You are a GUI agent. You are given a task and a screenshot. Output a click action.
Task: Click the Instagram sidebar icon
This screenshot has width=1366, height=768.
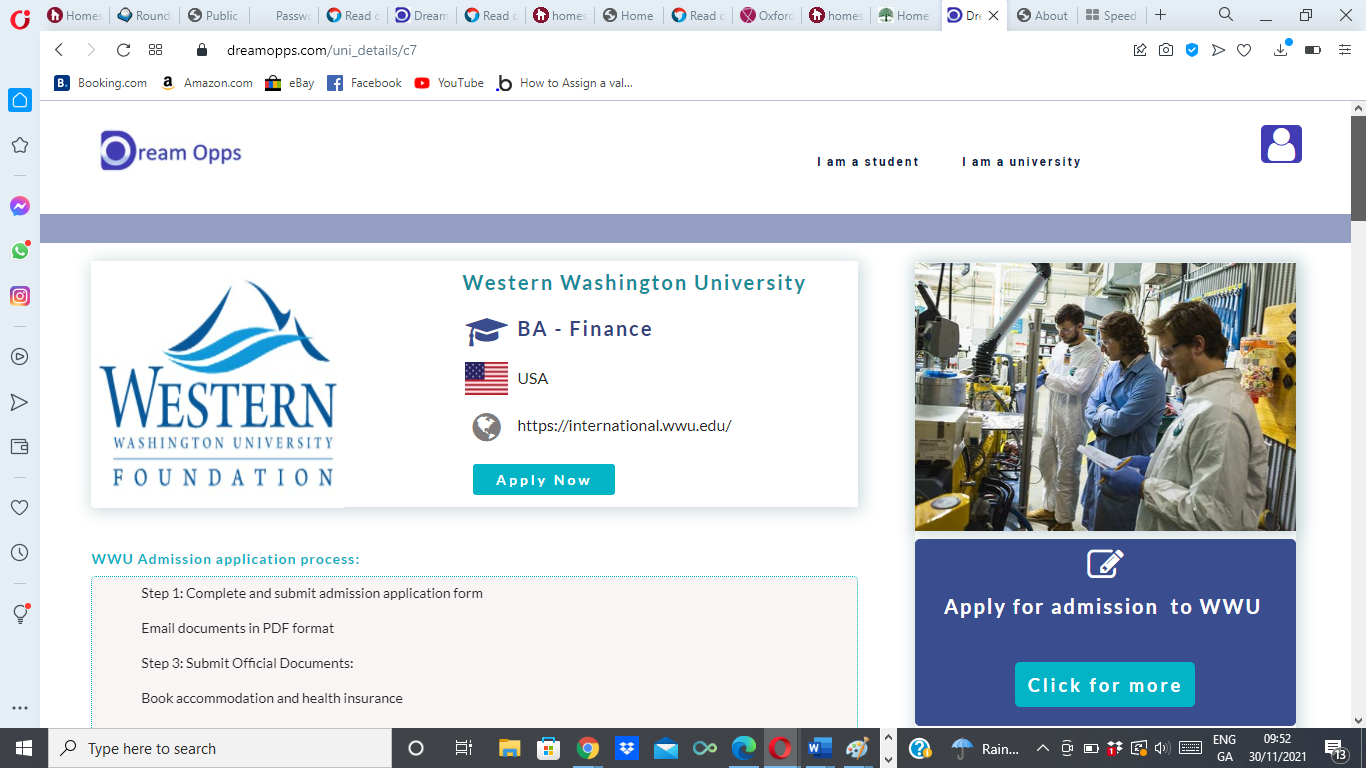(19, 296)
